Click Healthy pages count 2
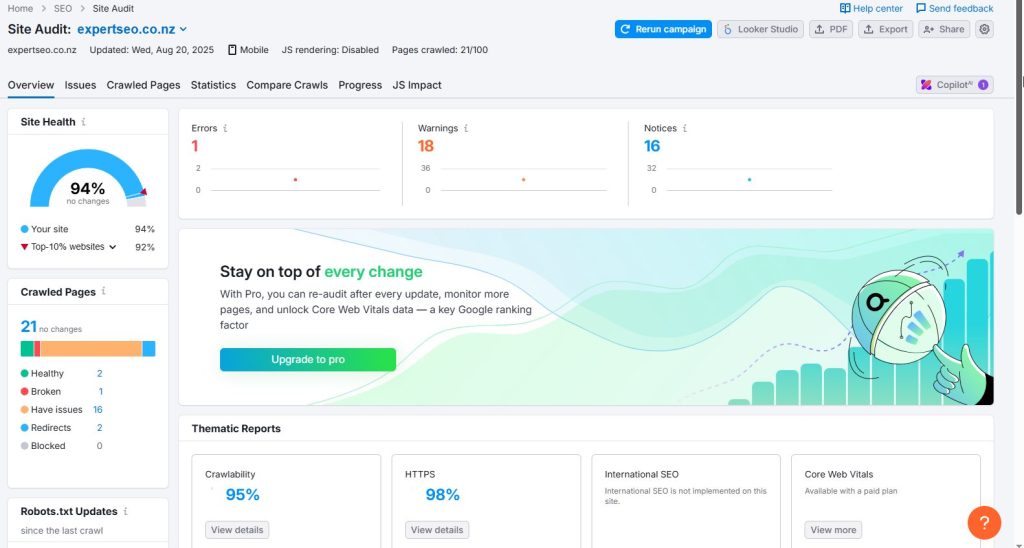Image resolution: width=1024 pixels, height=548 pixels. point(100,374)
